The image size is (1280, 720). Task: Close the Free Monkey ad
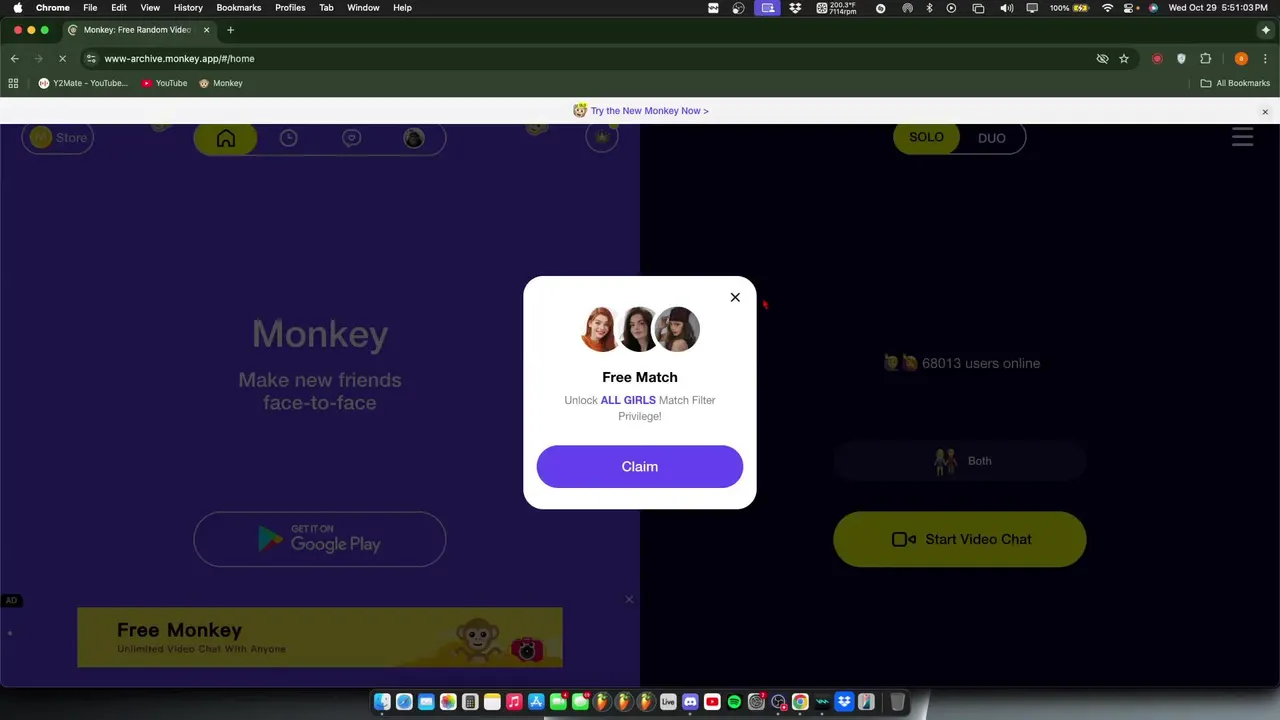point(629,599)
